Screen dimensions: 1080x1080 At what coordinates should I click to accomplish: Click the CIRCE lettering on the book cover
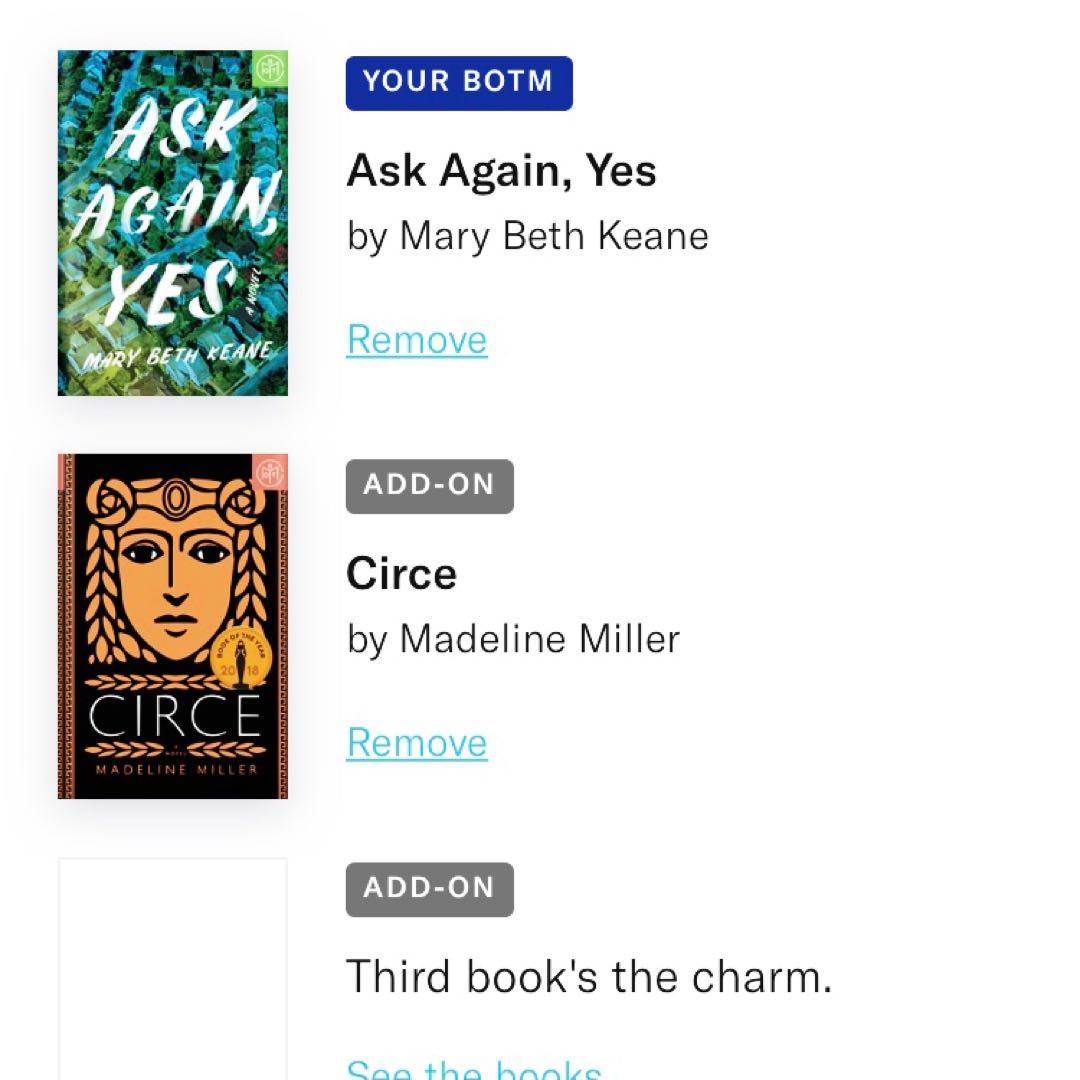[x=173, y=716]
